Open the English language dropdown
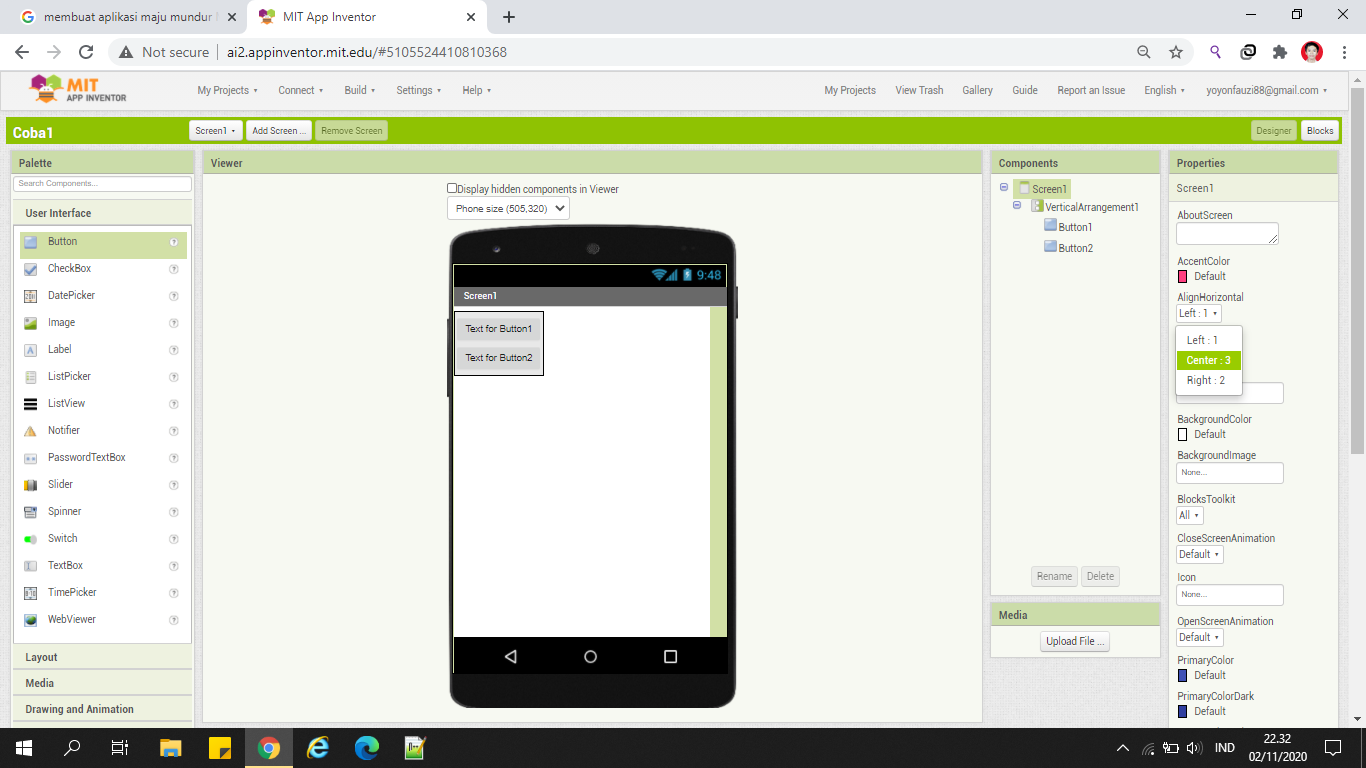The width and height of the screenshot is (1366, 768). [x=1164, y=90]
